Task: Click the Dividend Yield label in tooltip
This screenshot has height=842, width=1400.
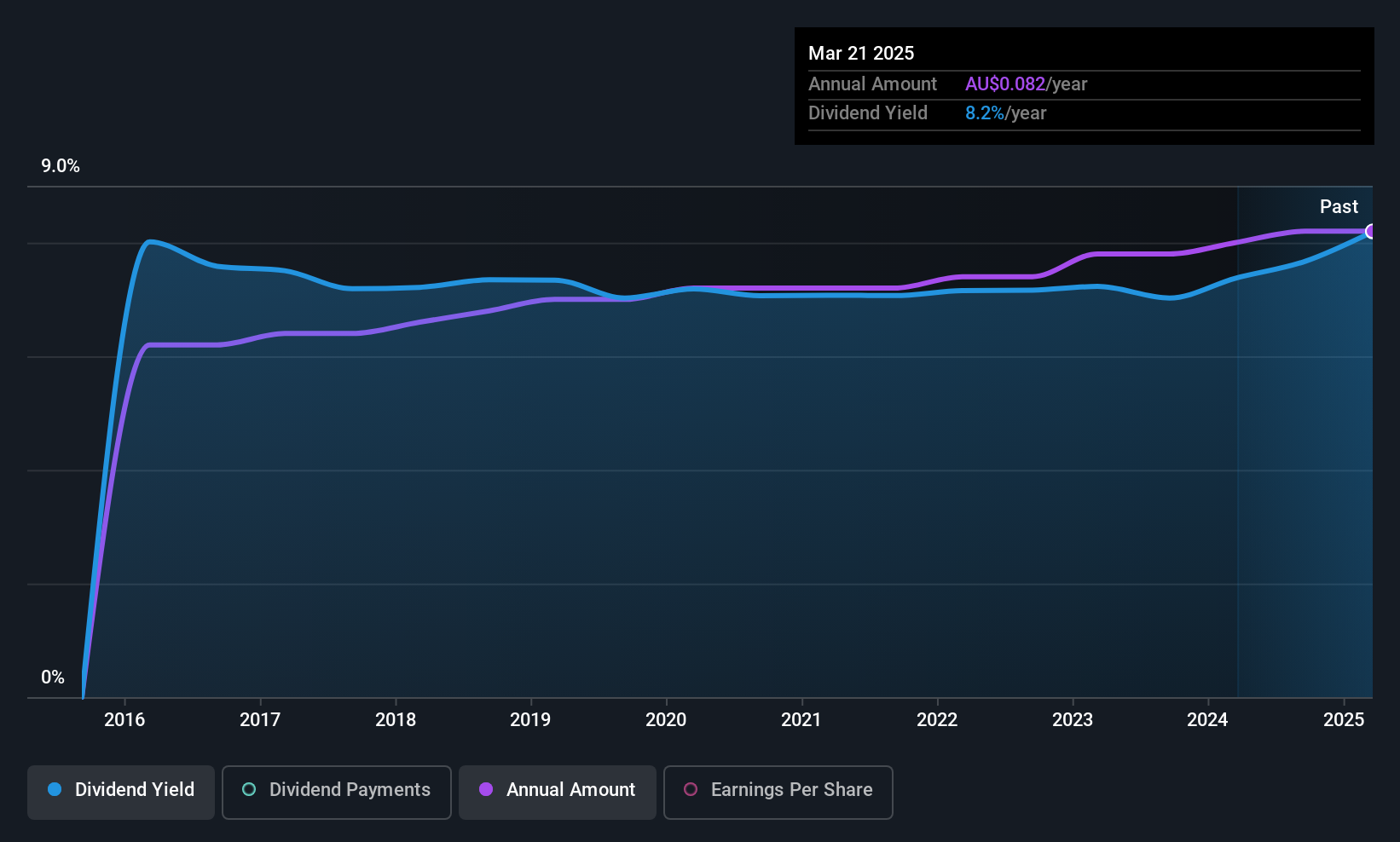Action: [x=868, y=112]
